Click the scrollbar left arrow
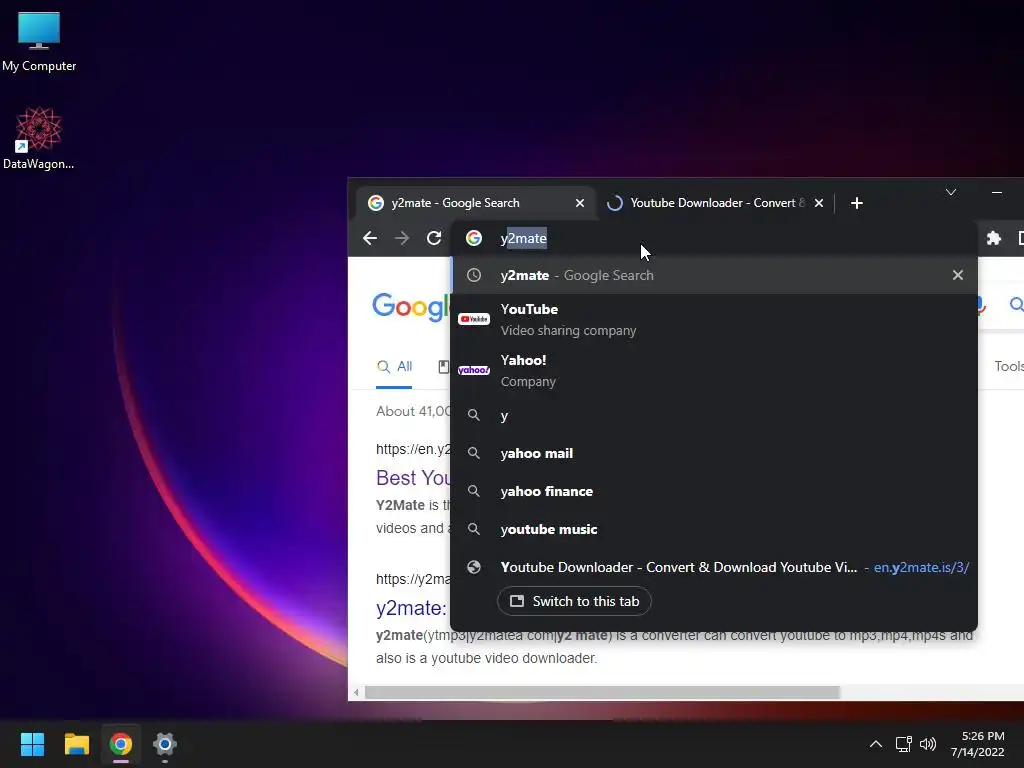 (356, 692)
